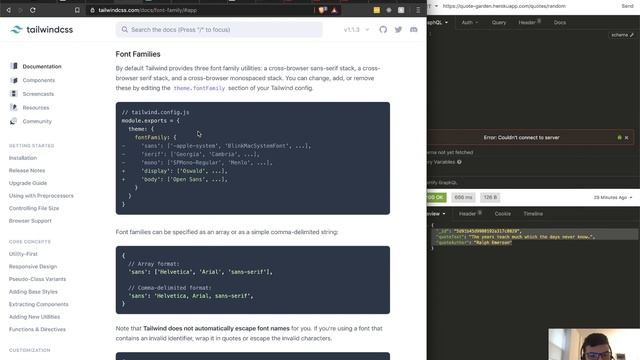Open the browser hamburger menu
Viewport: 640px width, 360px height.
[x=418, y=10]
